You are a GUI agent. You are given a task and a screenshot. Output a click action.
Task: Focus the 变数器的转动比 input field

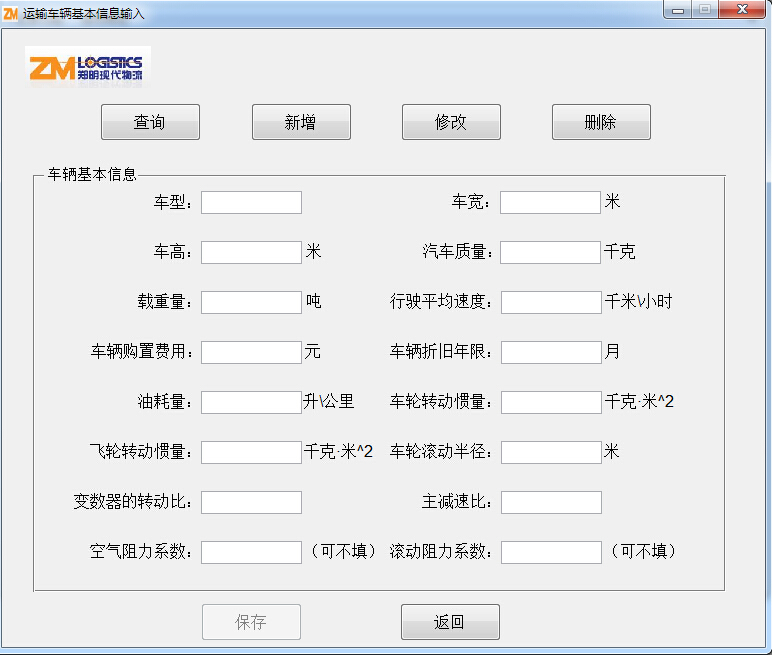click(x=251, y=502)
